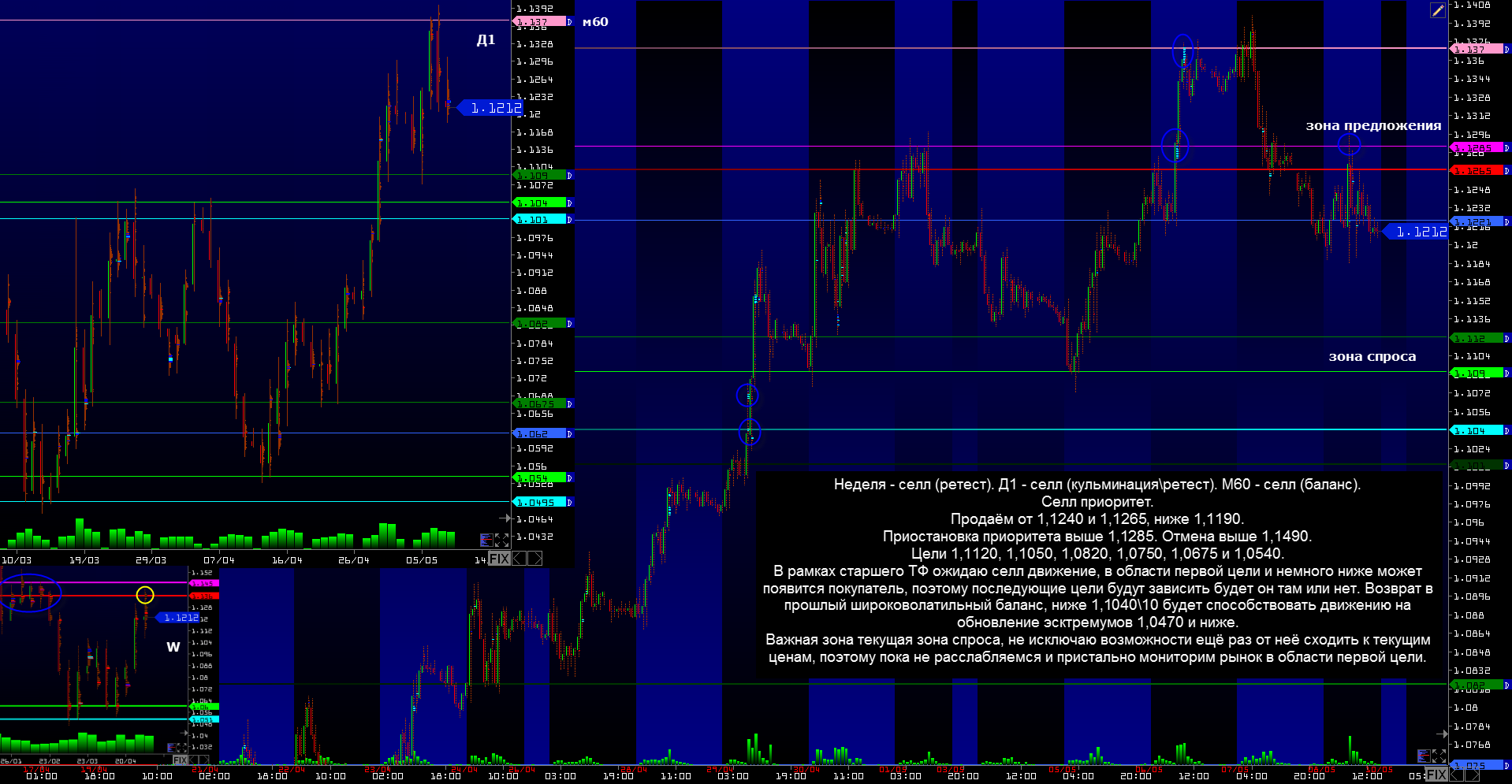Click price 1.1408 on M60 price axis
This screenshot has width=1512, height=784.
tap(1472, 5)
